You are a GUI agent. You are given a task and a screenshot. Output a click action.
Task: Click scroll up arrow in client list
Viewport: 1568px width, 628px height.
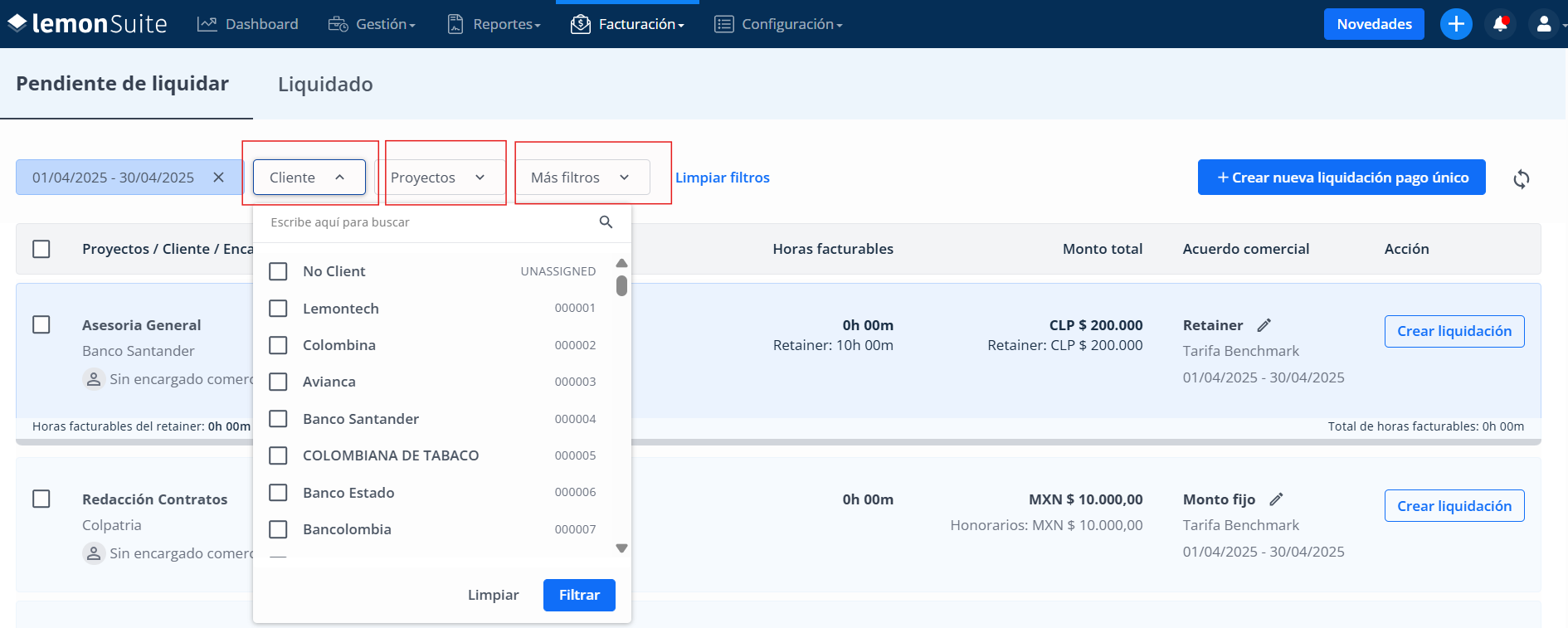coord(621,263)
